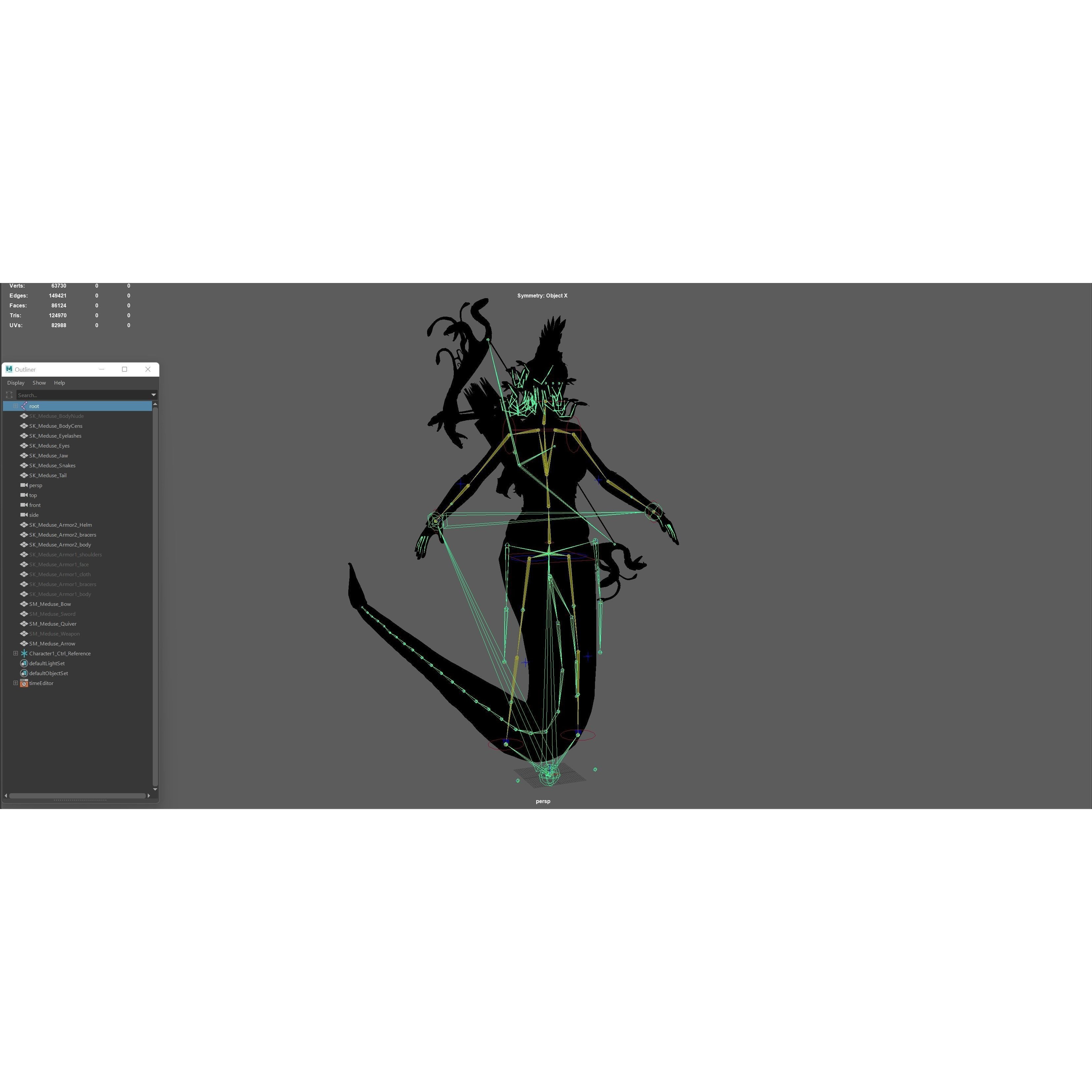1092x1092 pixels.
Task: Open the search filter dropdown arrow
Action: coord(154,395)
